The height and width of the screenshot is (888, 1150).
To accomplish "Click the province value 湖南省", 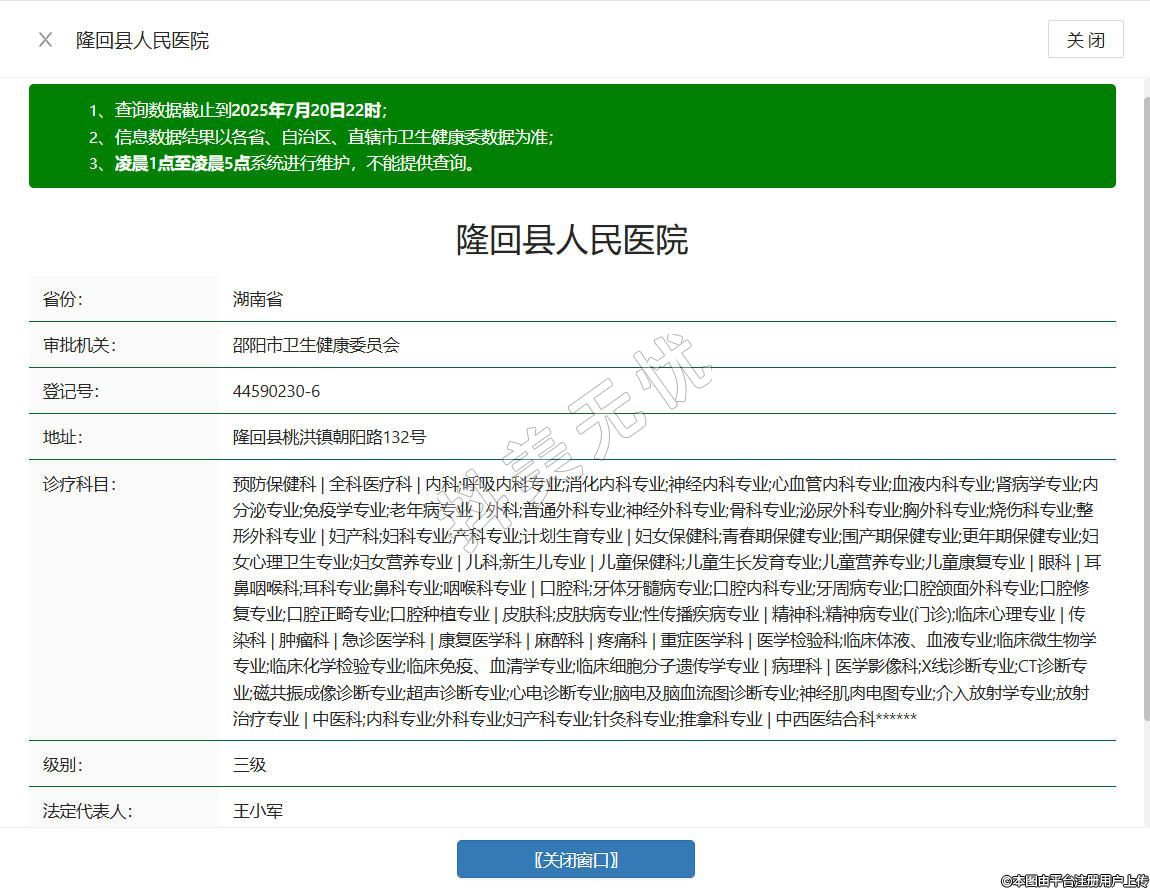I will click(258, 299).
